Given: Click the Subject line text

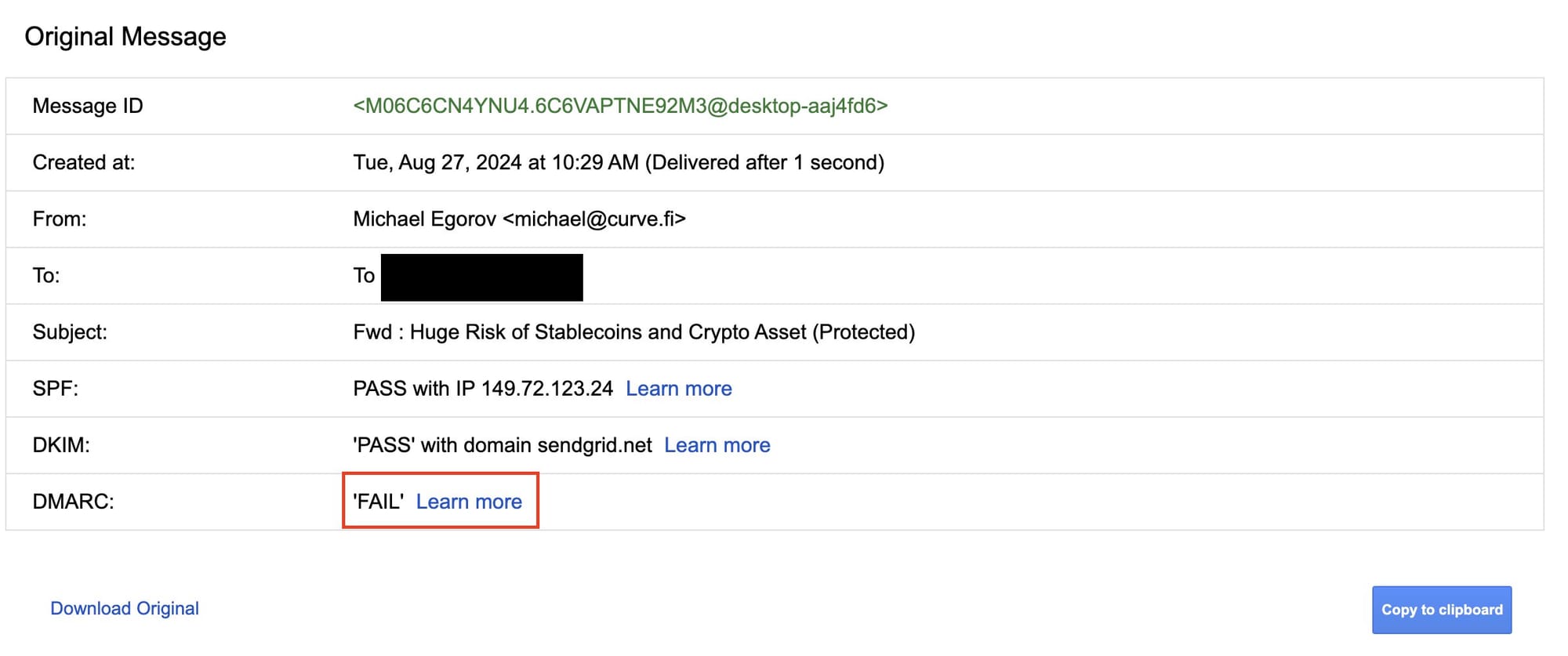Looking at the screenshot, I should 633,332.
